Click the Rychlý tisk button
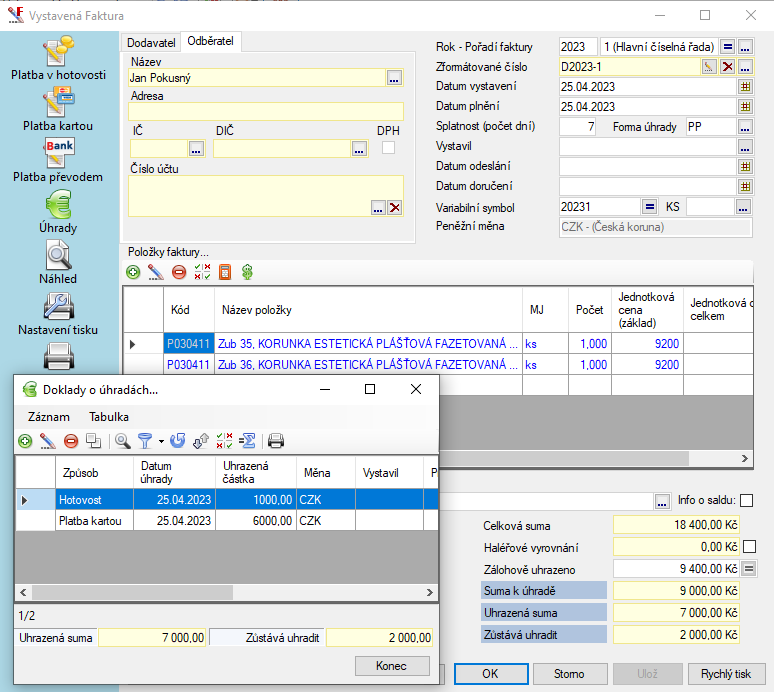This screenshot has height=692, width=774. 726,674
